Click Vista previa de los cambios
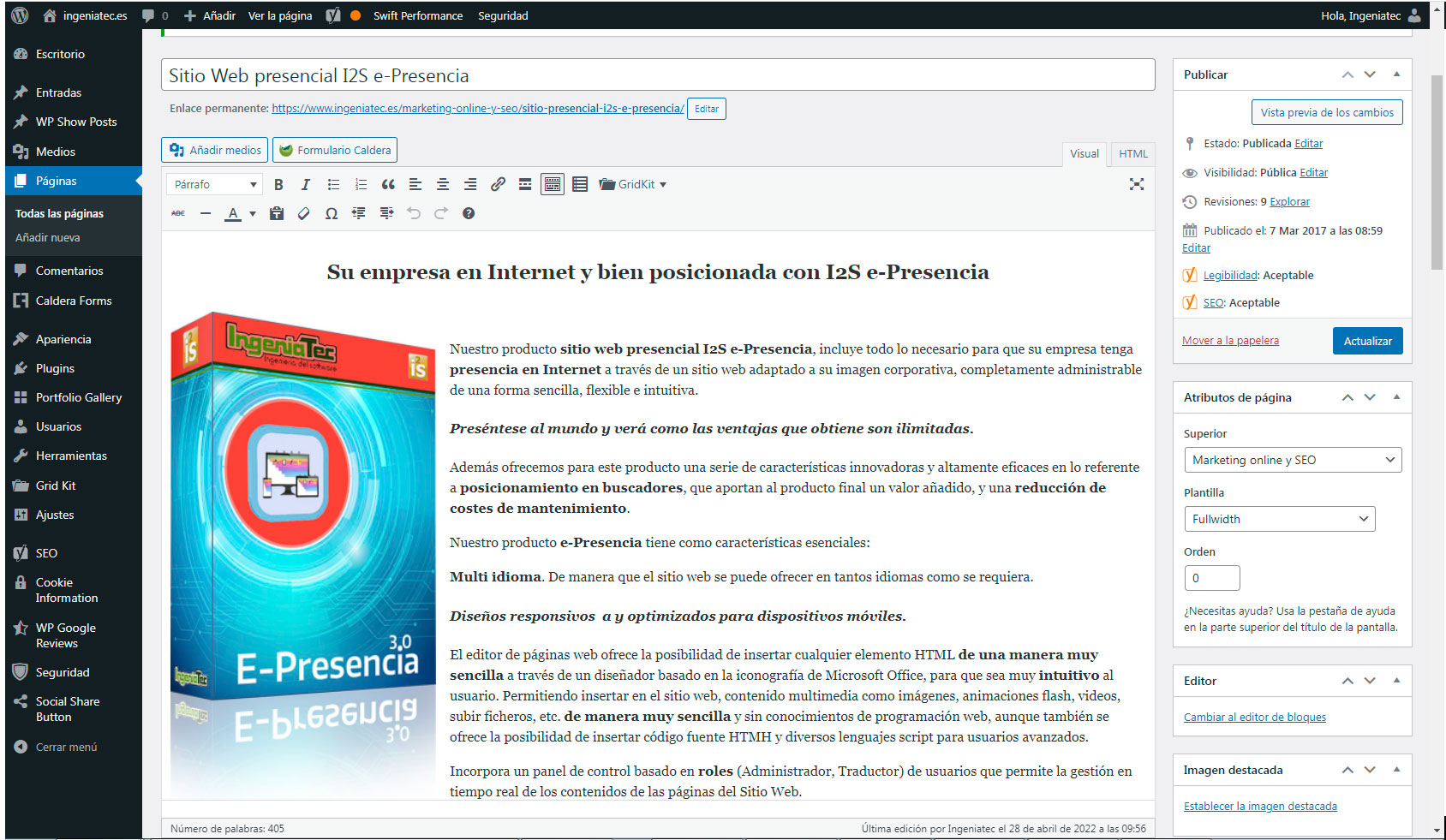 pos(1327,112)
